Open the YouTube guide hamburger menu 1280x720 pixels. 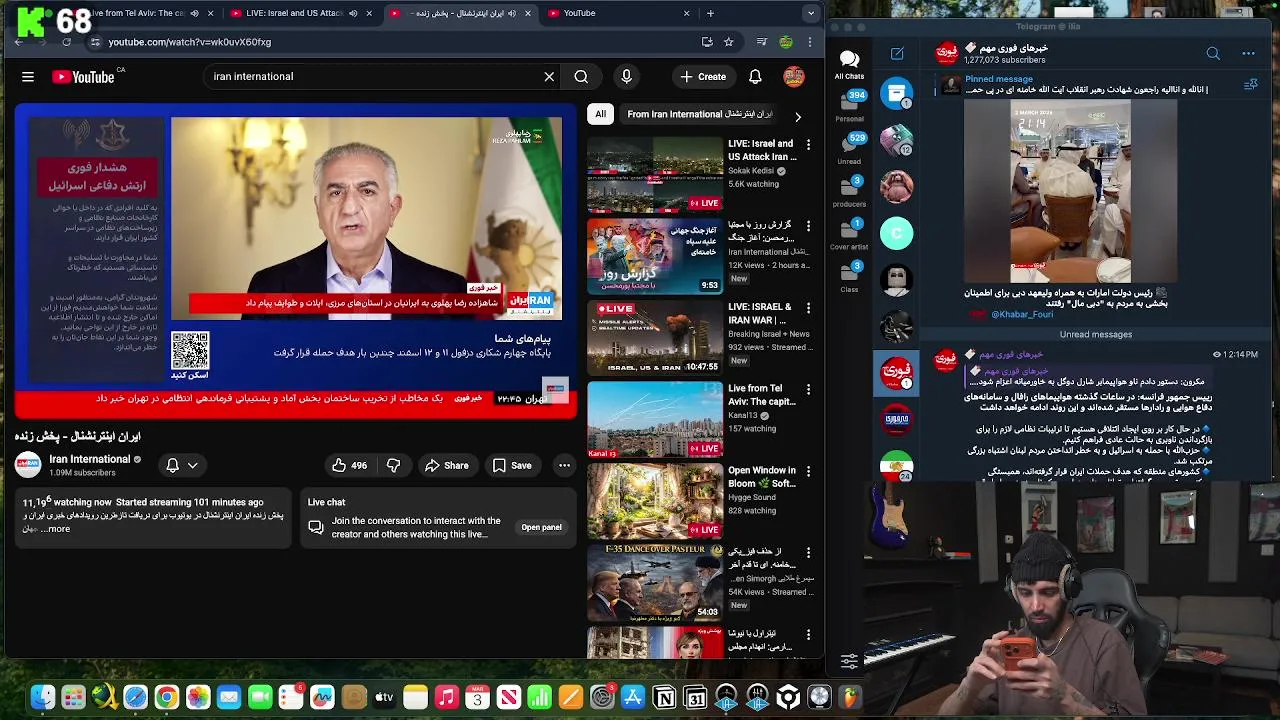pyautogui.click(x=28, y=76)
